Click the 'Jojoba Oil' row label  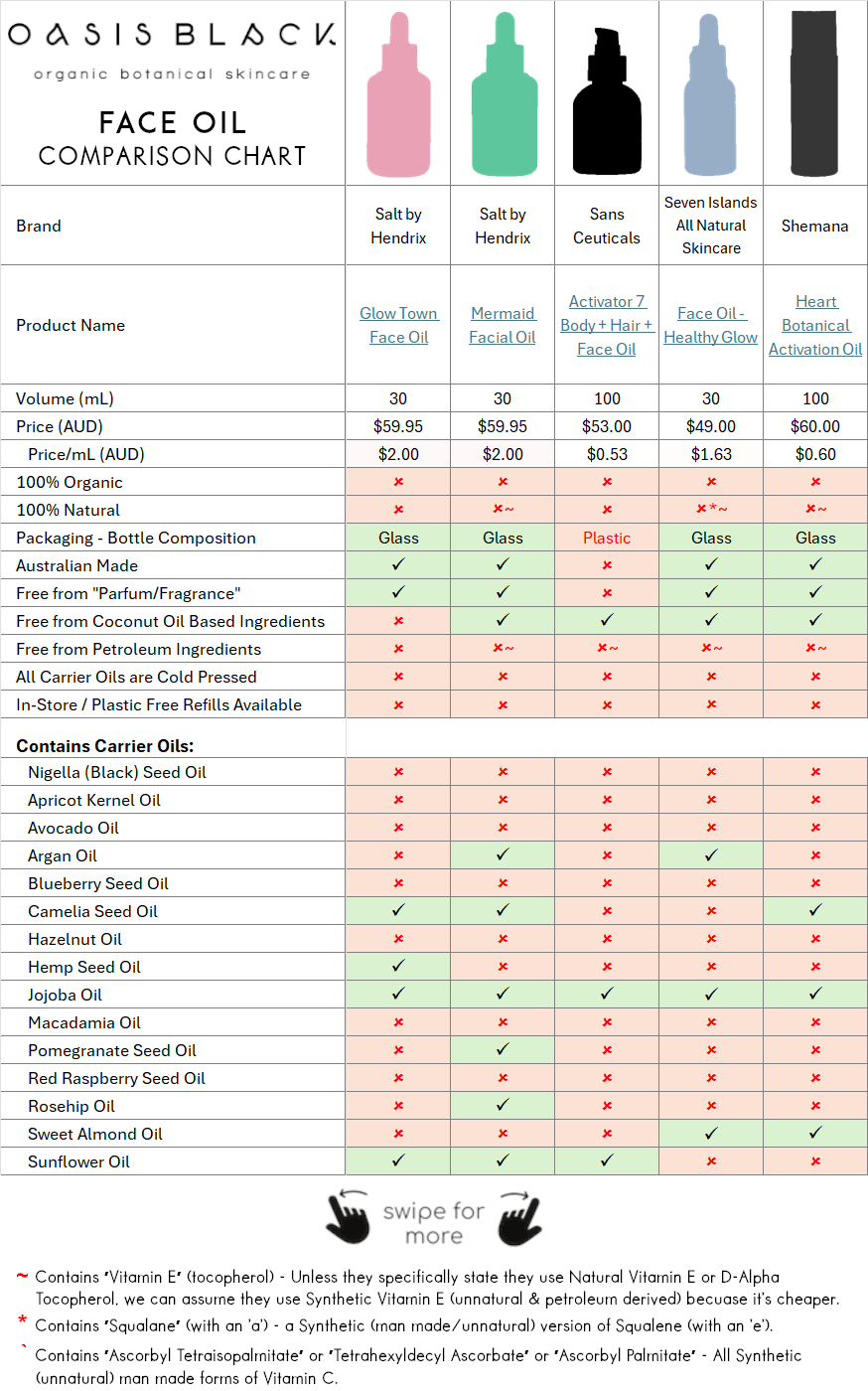point(65,995)
